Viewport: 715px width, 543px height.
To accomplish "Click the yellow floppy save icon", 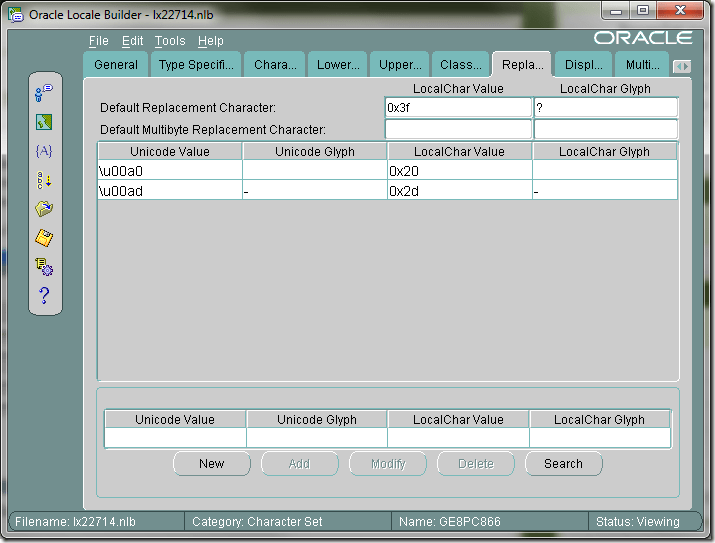I will tap(44, 238).
